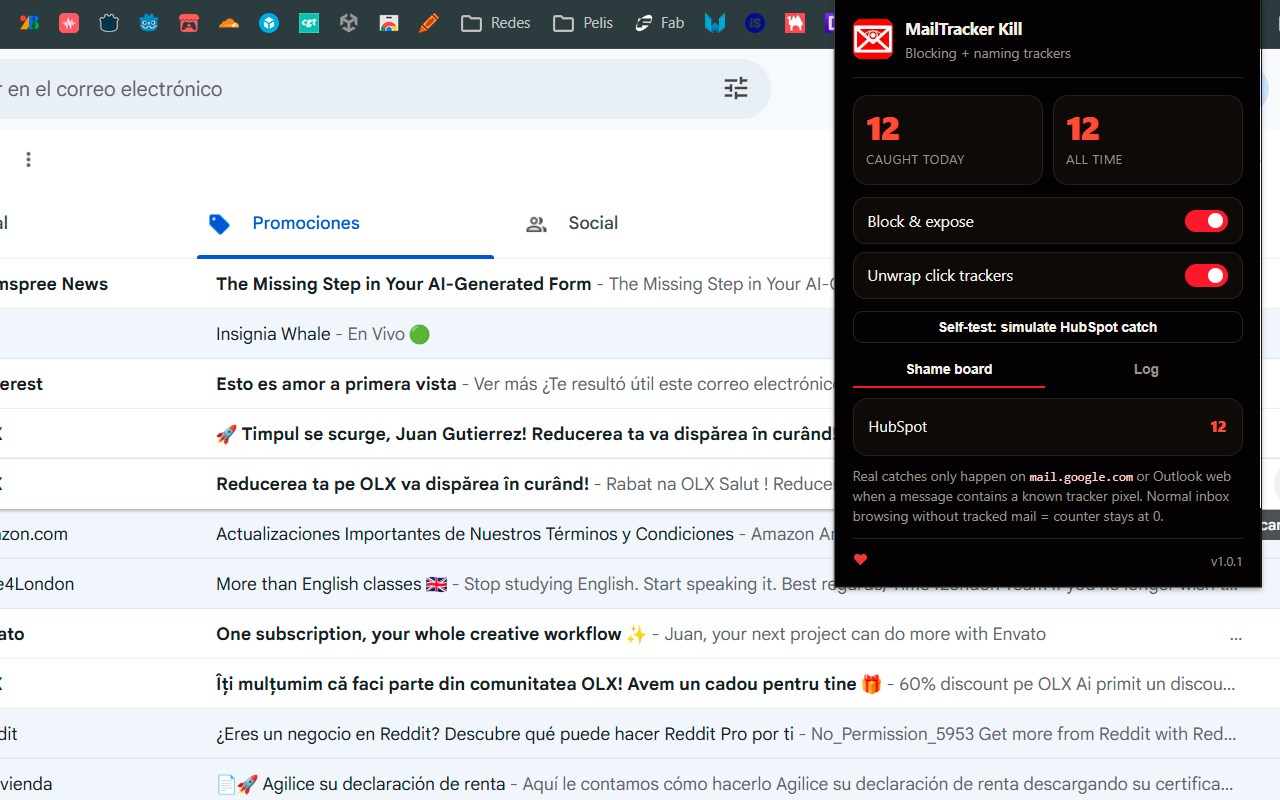
Task: Expand the HubSpot shame board entry
Action: tap(1047, 427)
